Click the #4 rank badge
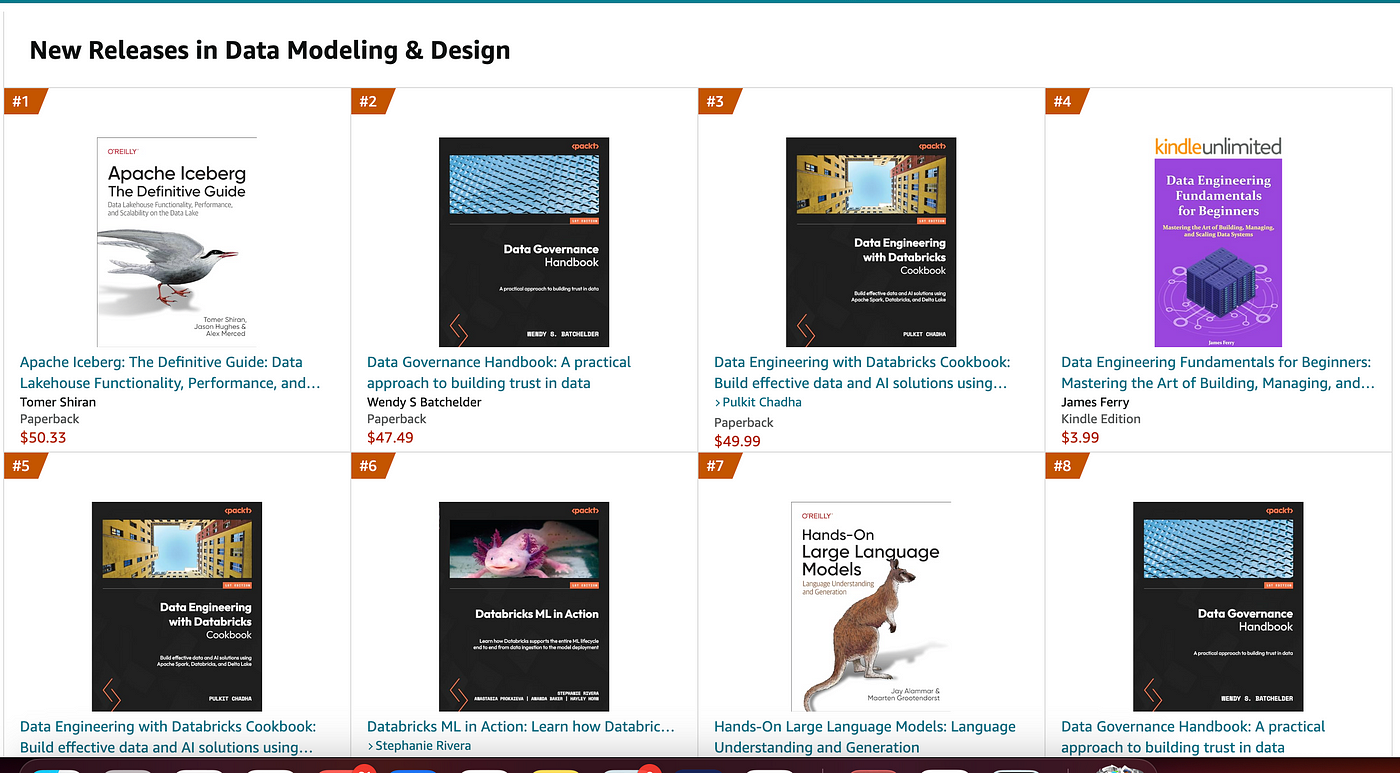Viewport: 1400px width, 773px height. (x=1065, y=101)
